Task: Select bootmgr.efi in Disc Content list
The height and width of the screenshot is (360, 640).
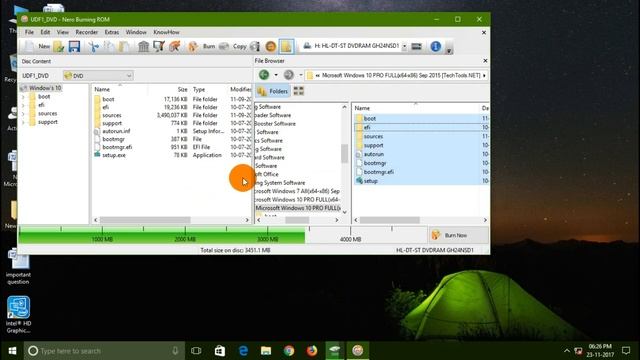Action: pyautogui.click(x=117, y=147)
